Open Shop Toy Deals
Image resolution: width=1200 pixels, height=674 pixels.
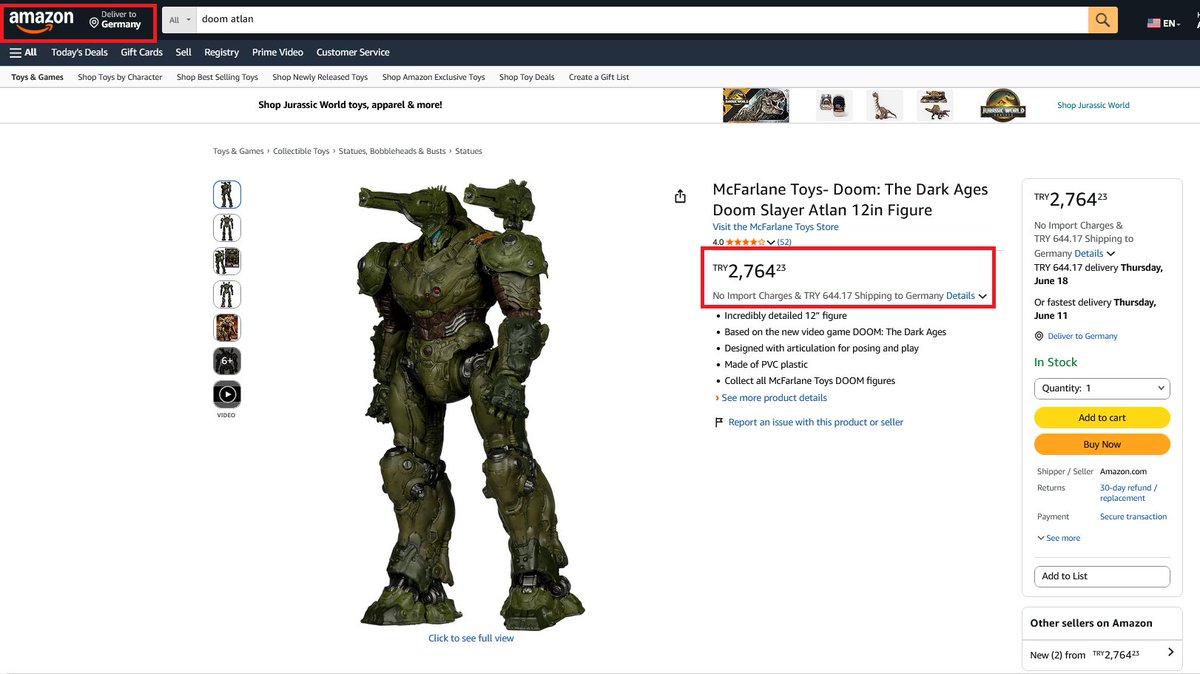pyautogui.click(x=527, y=77)
